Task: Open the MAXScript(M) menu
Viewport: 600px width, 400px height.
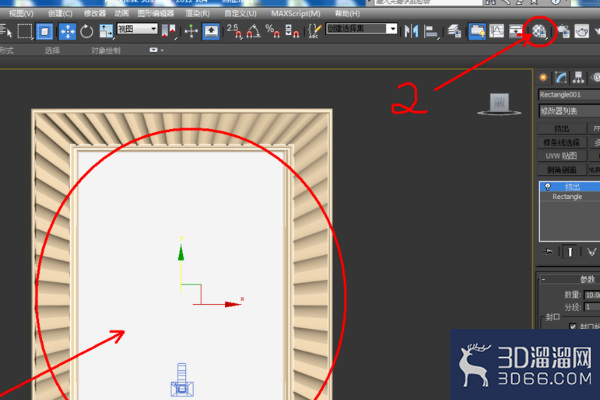Action: coord(296,14)
